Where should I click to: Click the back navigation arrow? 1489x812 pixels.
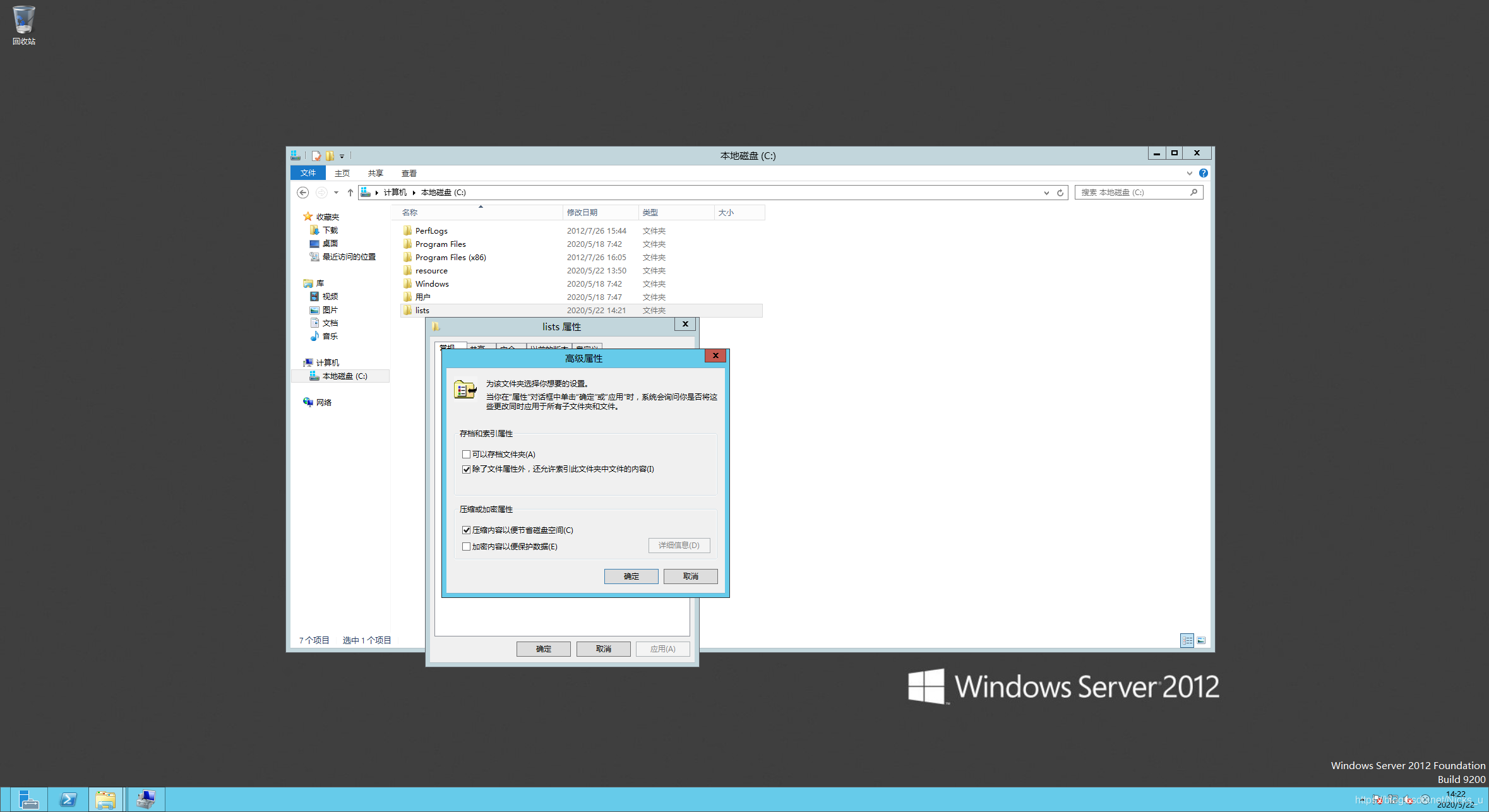click(x=303, y=193)
